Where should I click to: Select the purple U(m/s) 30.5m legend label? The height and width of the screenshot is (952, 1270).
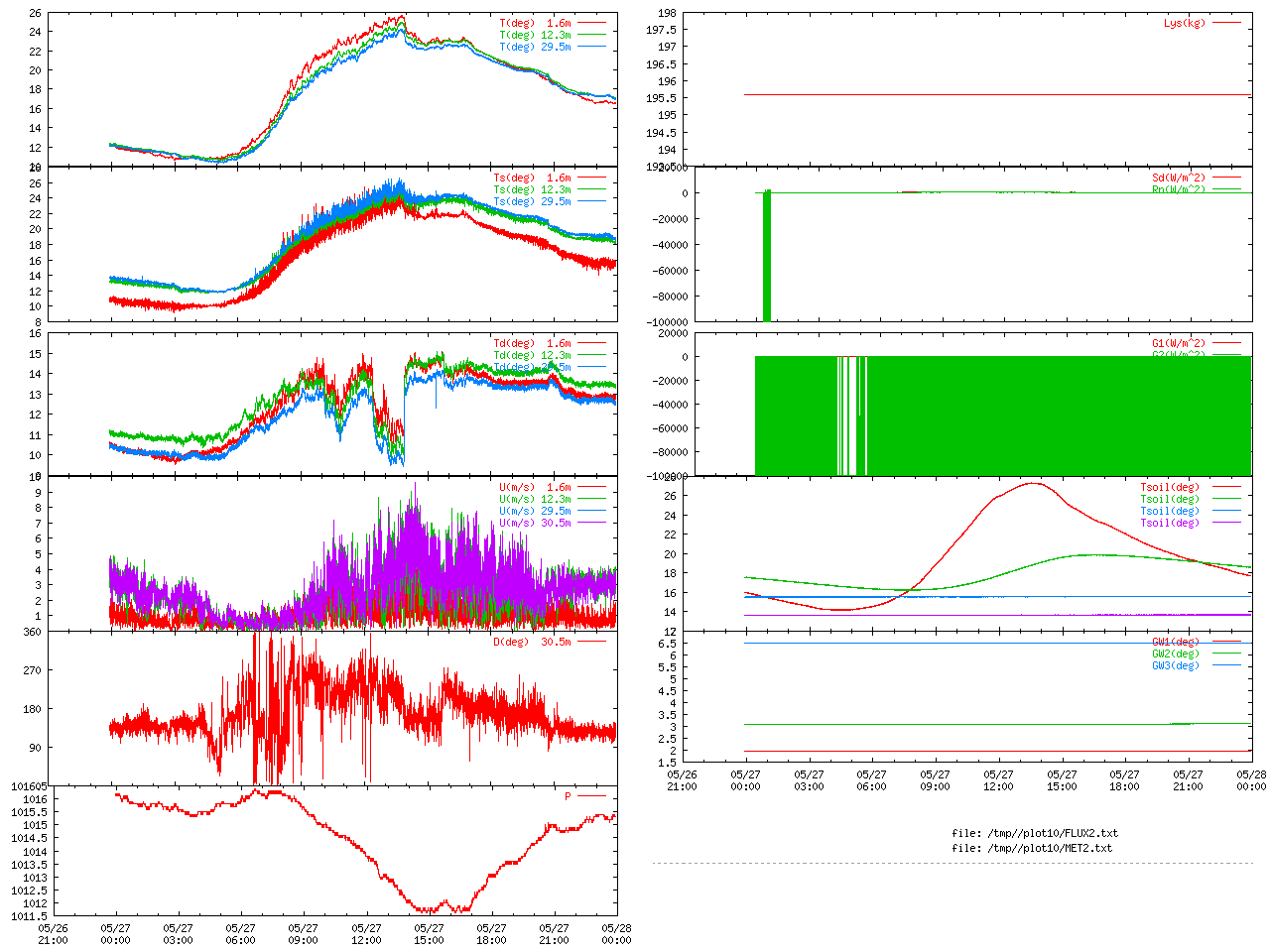click(x=535, y=523)
